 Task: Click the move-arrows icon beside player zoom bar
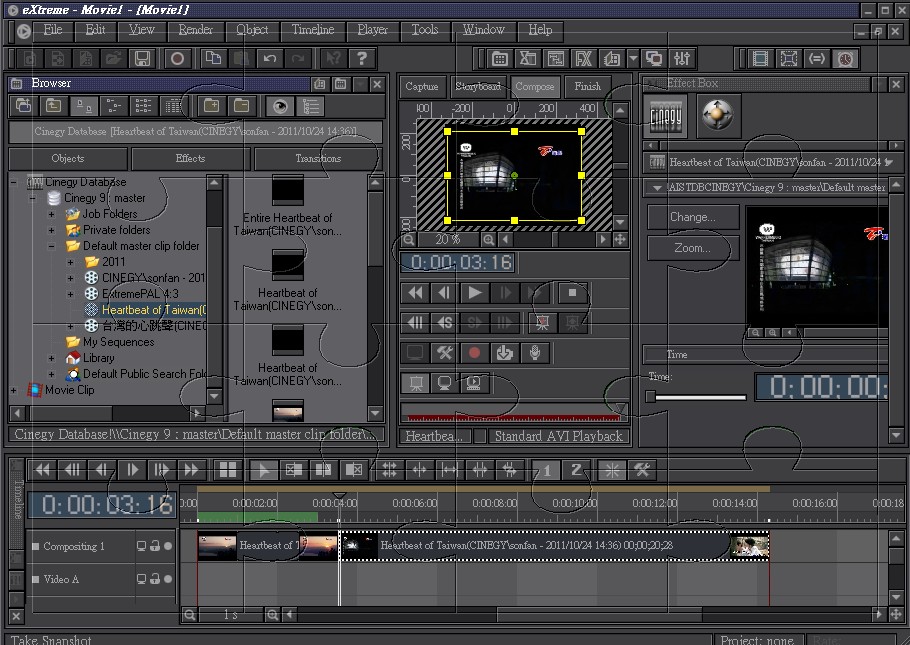click(620, 239)
